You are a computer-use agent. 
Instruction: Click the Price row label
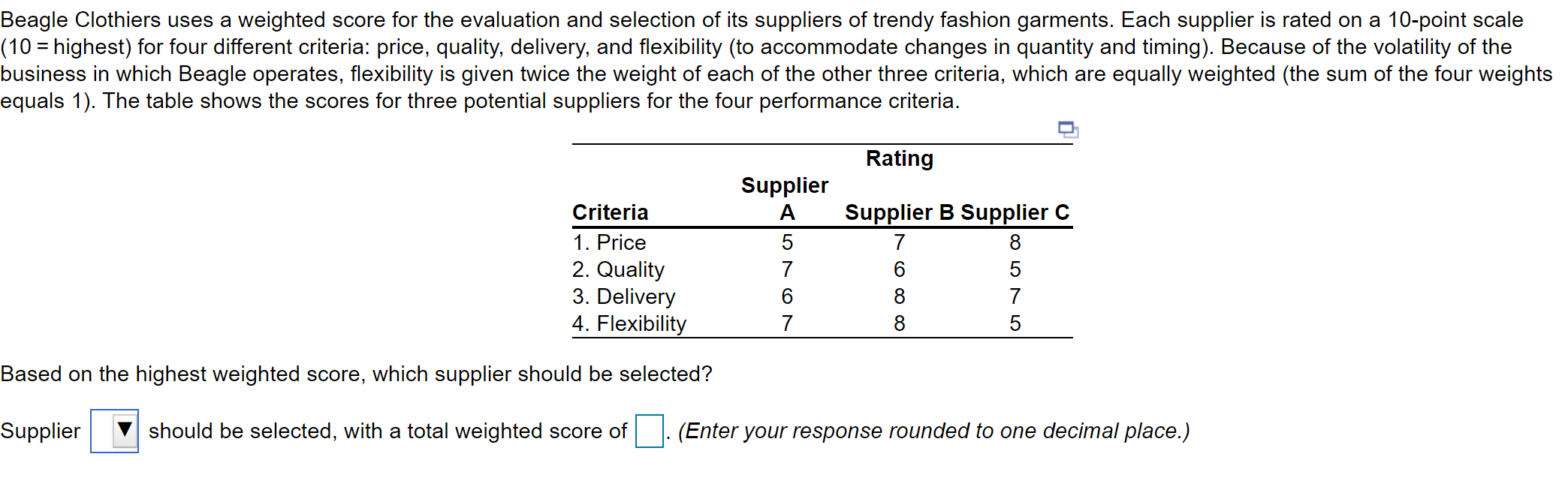[x=608, y=242]
